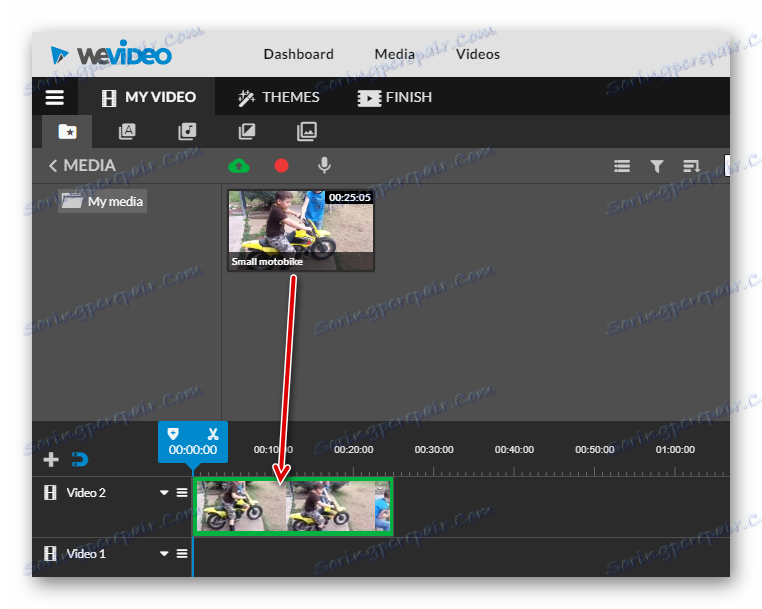
Task: Expand the Video 2 track dropdown arrow
Action: [x=164, y=493]
